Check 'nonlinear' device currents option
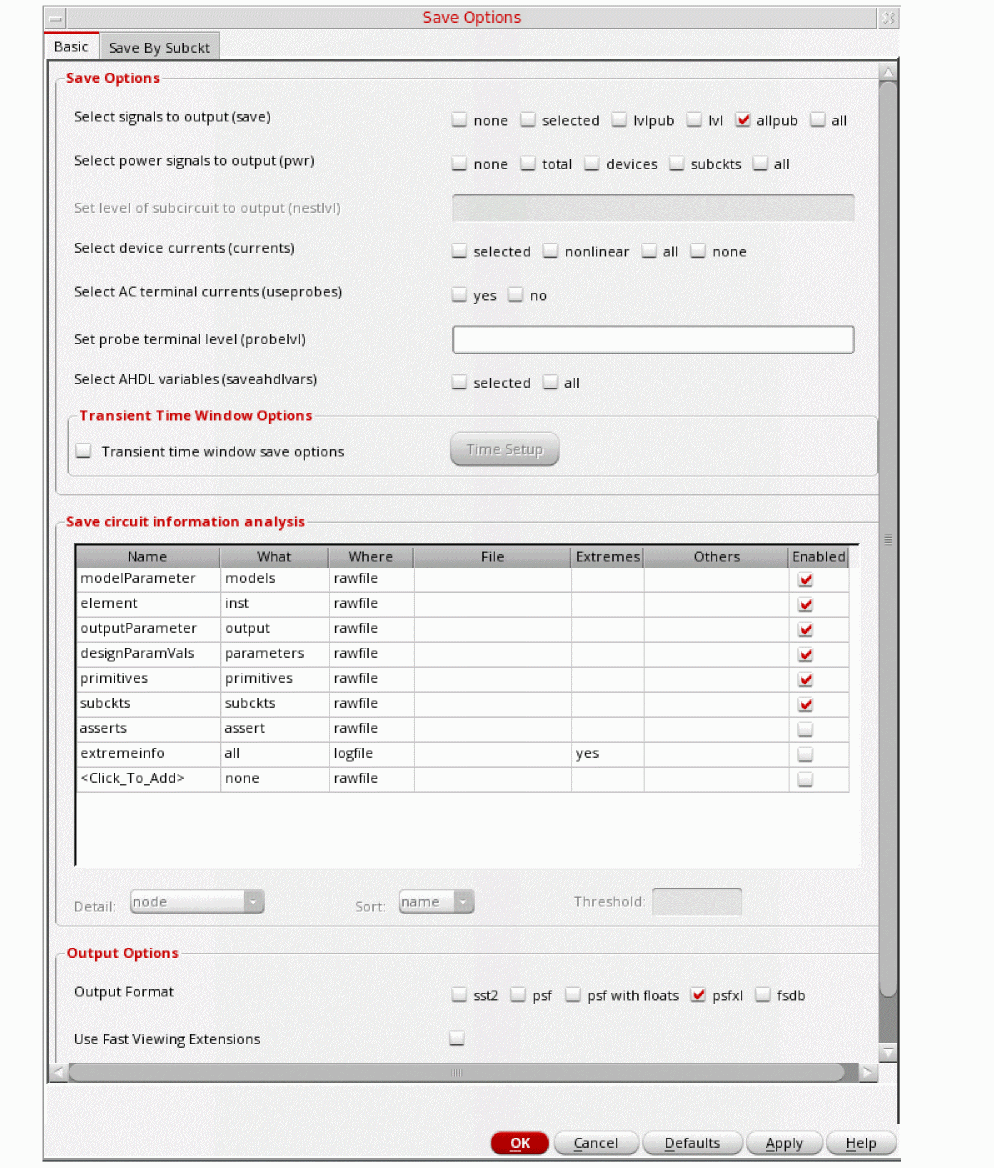The height and width of the screenshot is (1168, 994). 550,251
